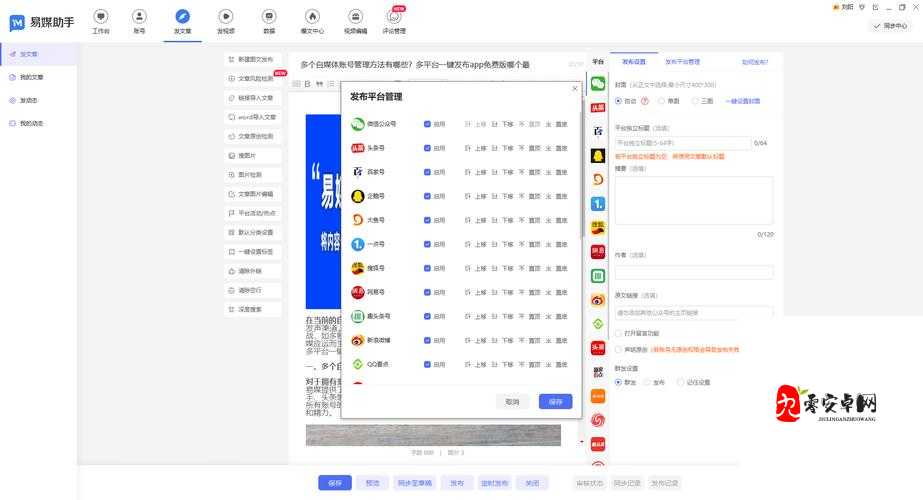The image size is (923, 500).
Task: Select QQ看点 icon in the right platform strip
Action: 597,324
